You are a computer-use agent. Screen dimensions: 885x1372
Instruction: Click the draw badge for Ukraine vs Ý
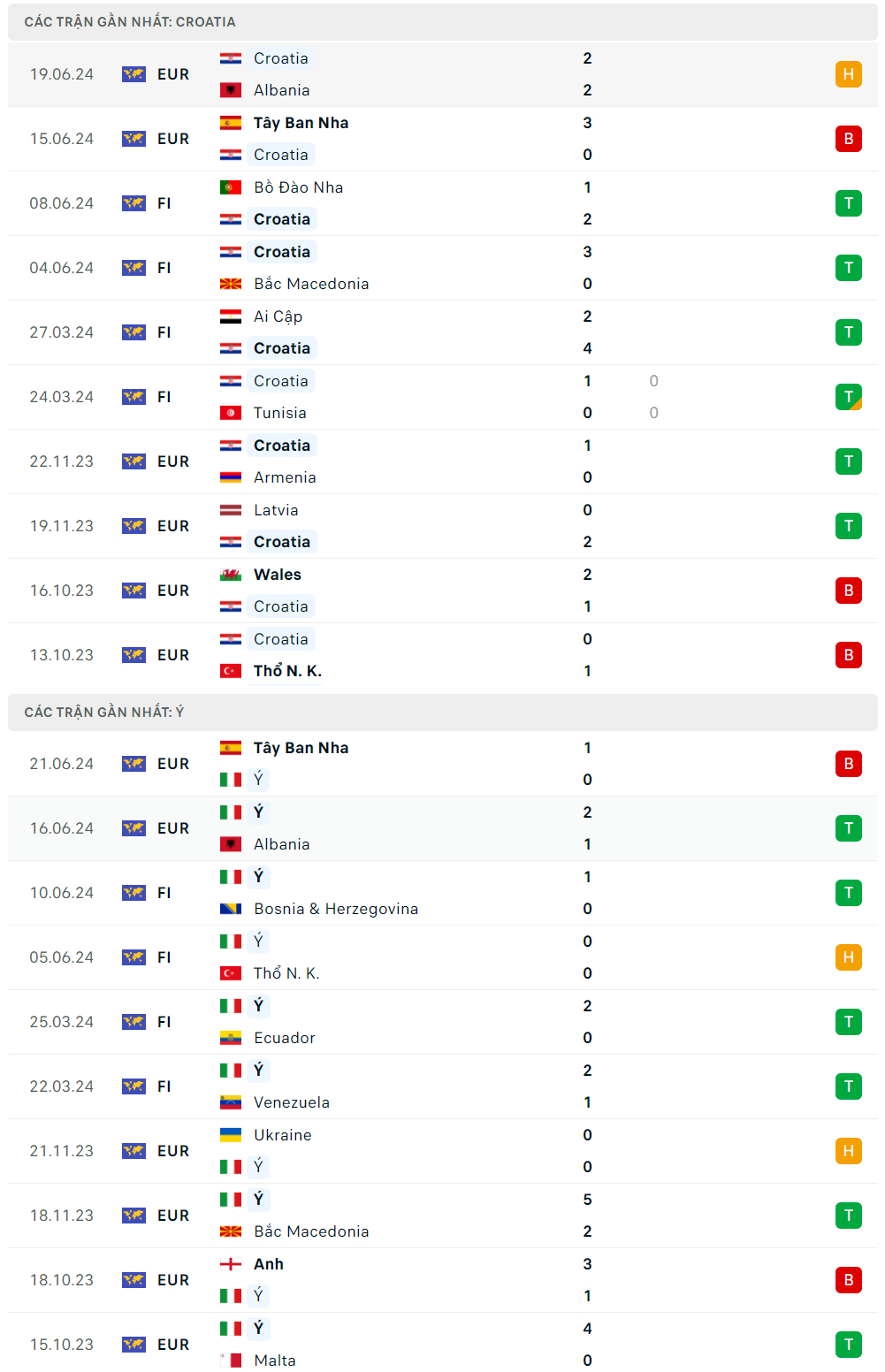pyautogui.click(x=848, y=1151)
